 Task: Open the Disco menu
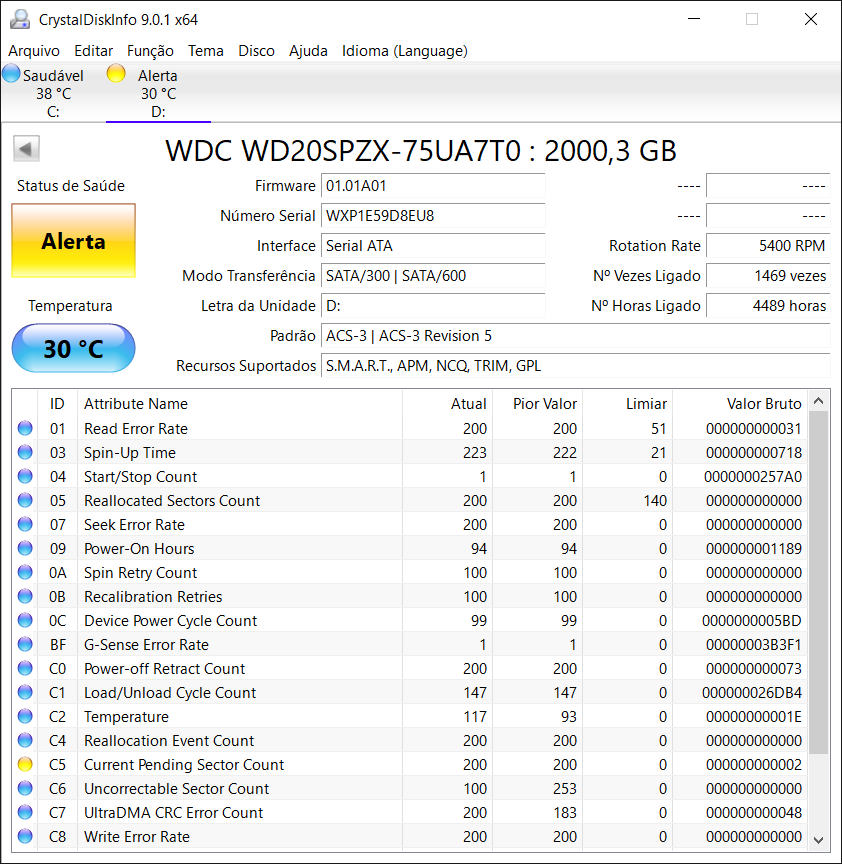click(256, 51)
